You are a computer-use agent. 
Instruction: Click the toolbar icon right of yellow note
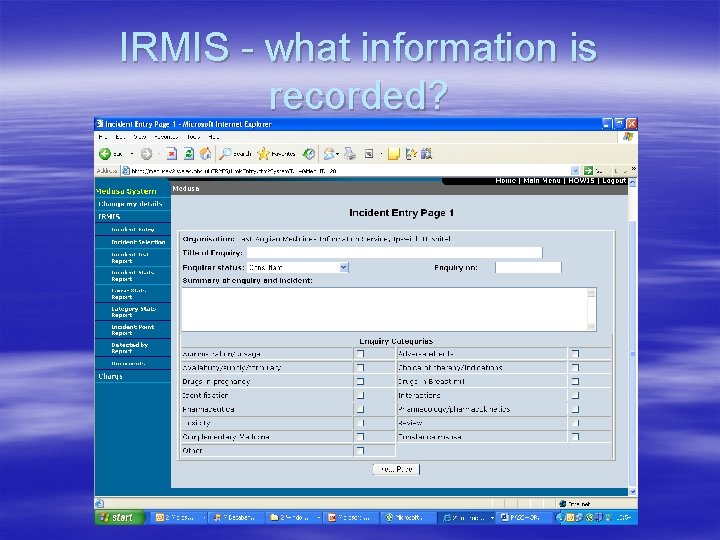click(x=411, y=154)
